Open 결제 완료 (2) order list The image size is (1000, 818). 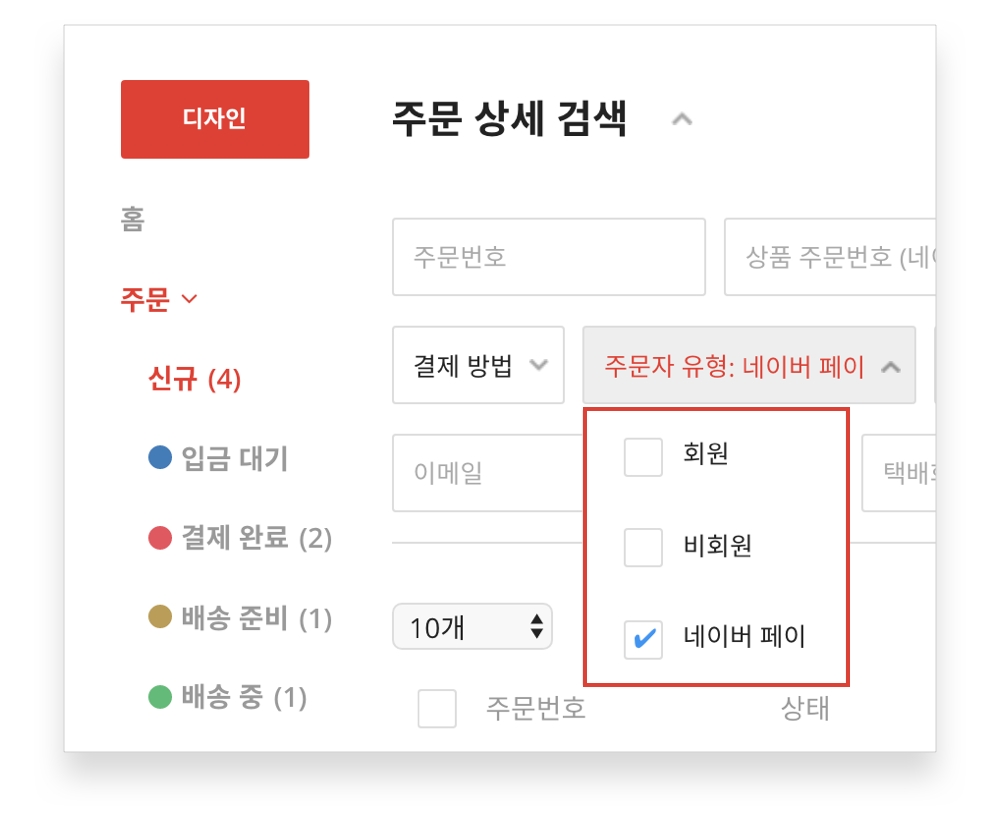coord(256,539)
